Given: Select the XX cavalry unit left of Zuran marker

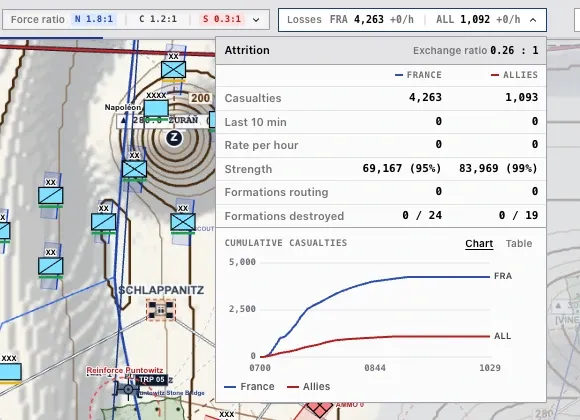Looking at the screenshot, I should [135, 169].
